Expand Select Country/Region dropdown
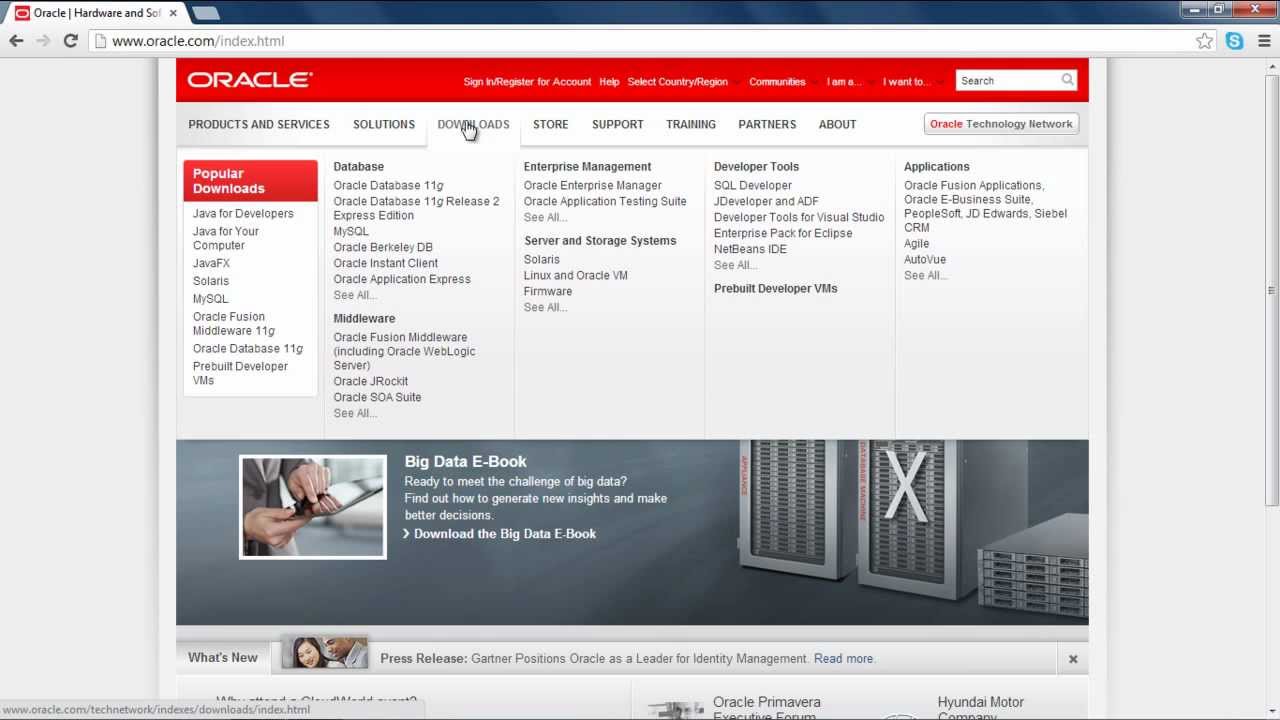Screen dimensions: 1280x720 683,82
